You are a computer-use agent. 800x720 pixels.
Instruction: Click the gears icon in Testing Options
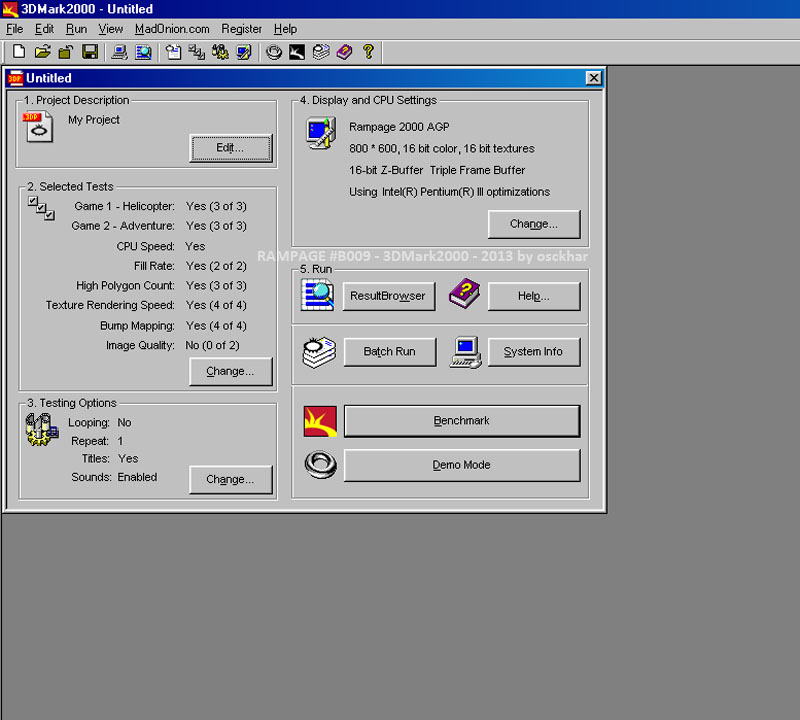[x=42, y=430]
